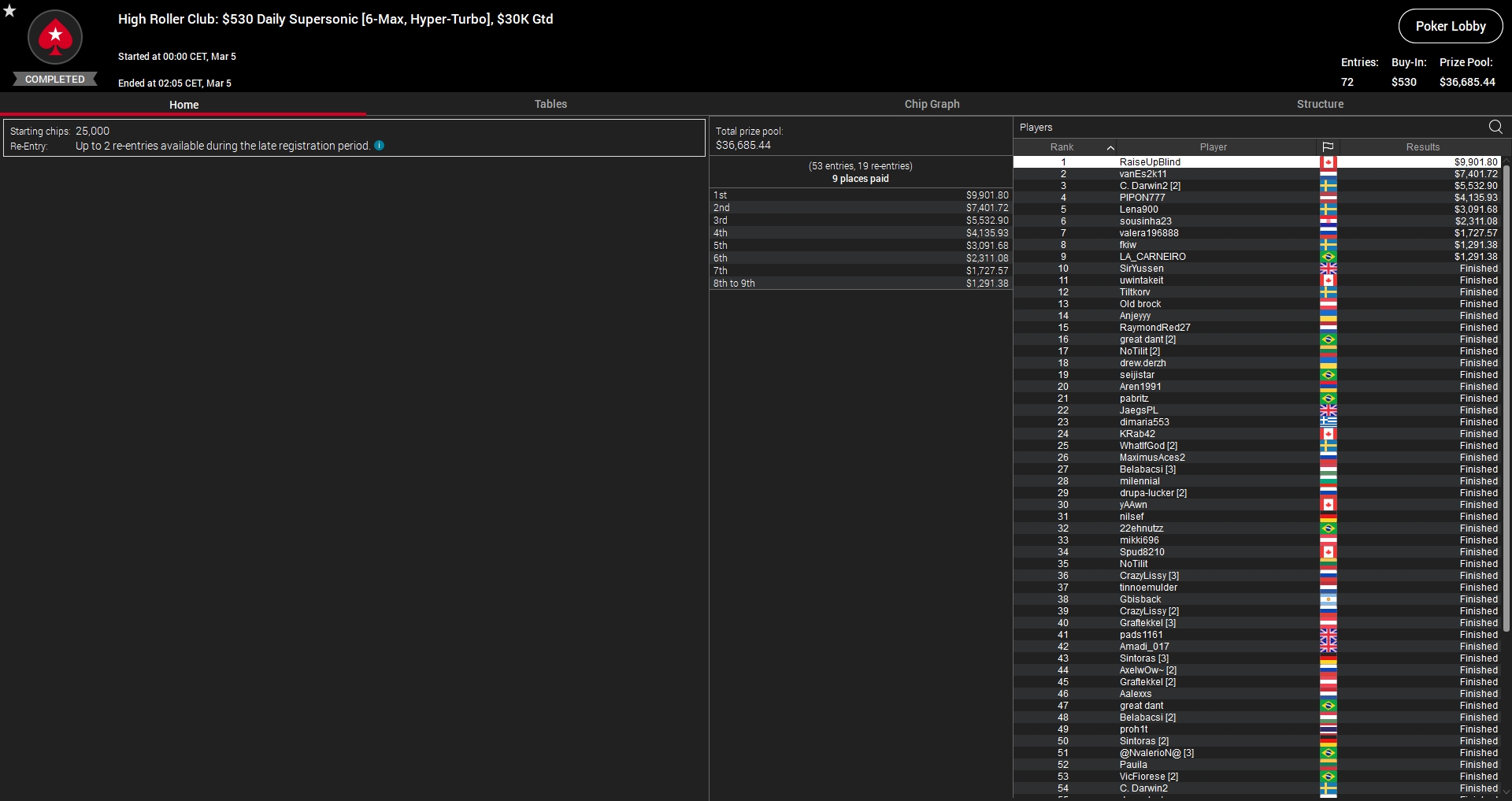Viewport: 1512px width, 801px height.
Task: Select player PIPON777
Action: 1258,198
